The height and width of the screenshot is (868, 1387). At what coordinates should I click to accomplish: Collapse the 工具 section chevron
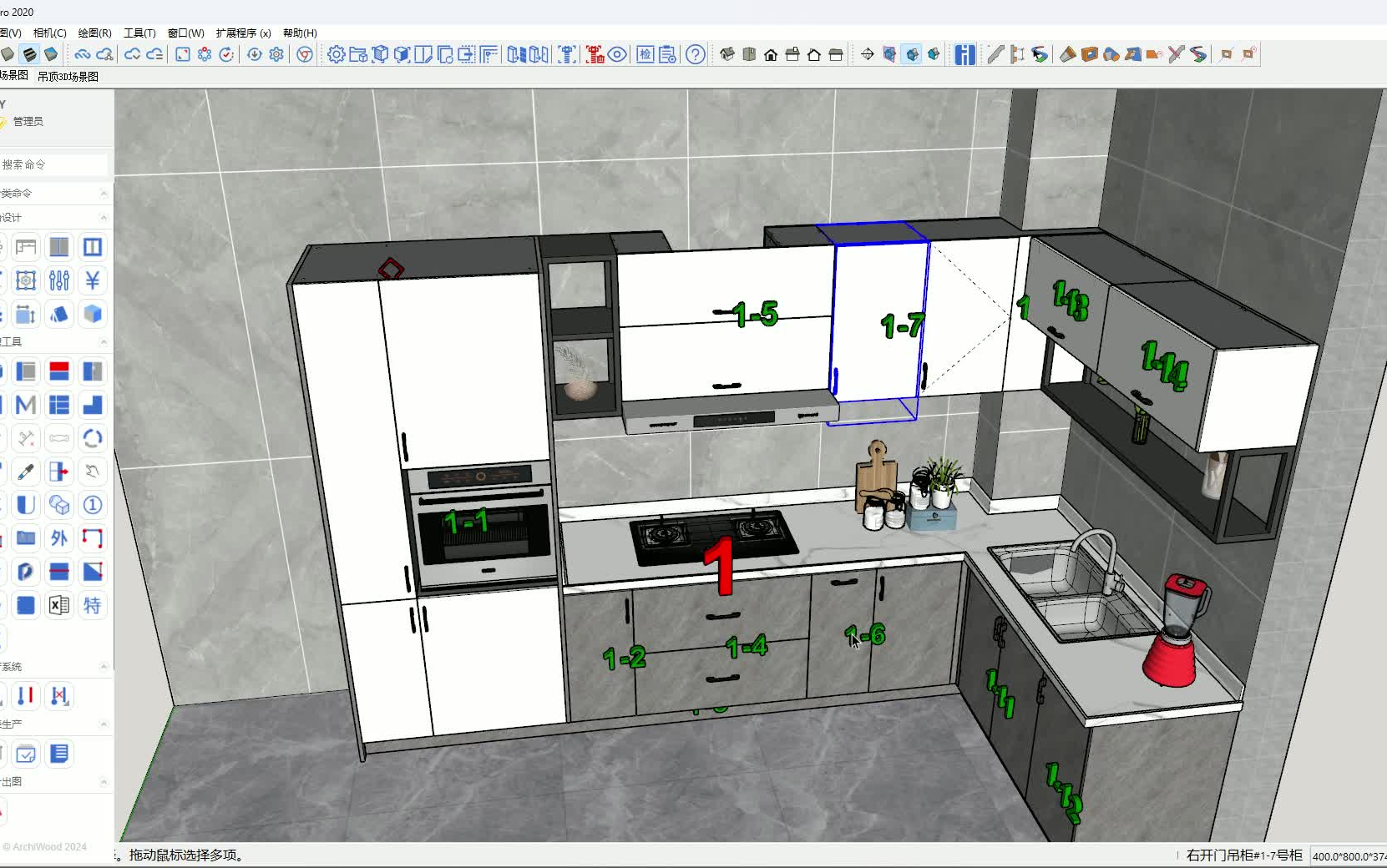104,341
